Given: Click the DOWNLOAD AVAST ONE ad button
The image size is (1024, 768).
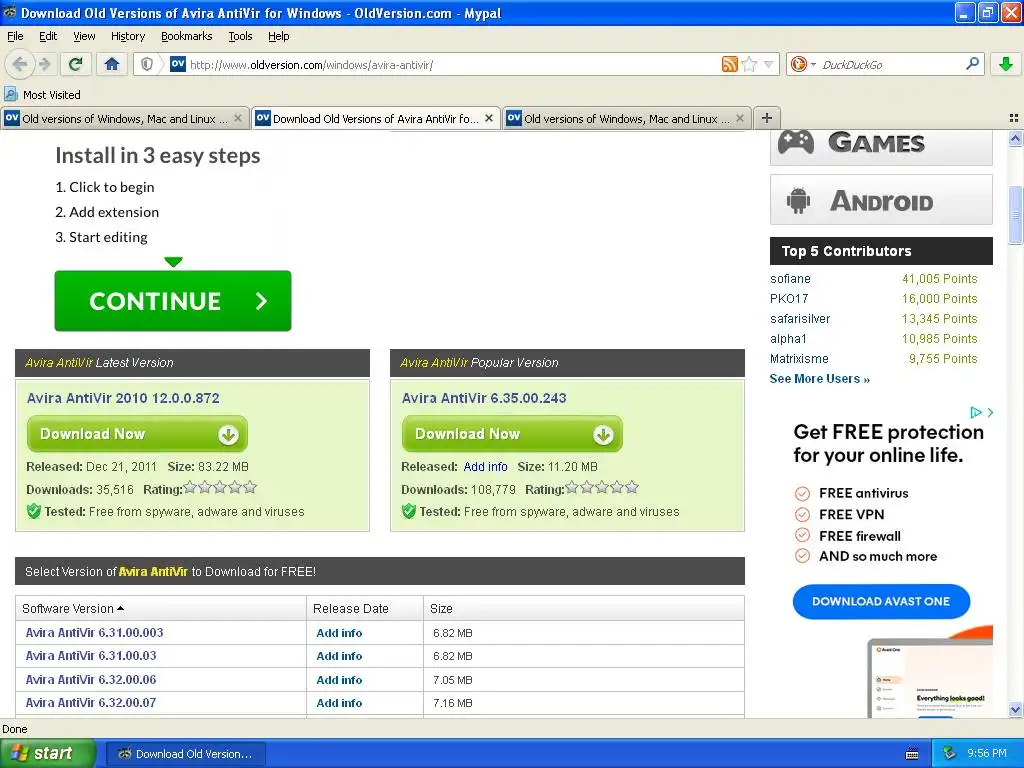Looking at the screenshot, I should click(881, 601).
